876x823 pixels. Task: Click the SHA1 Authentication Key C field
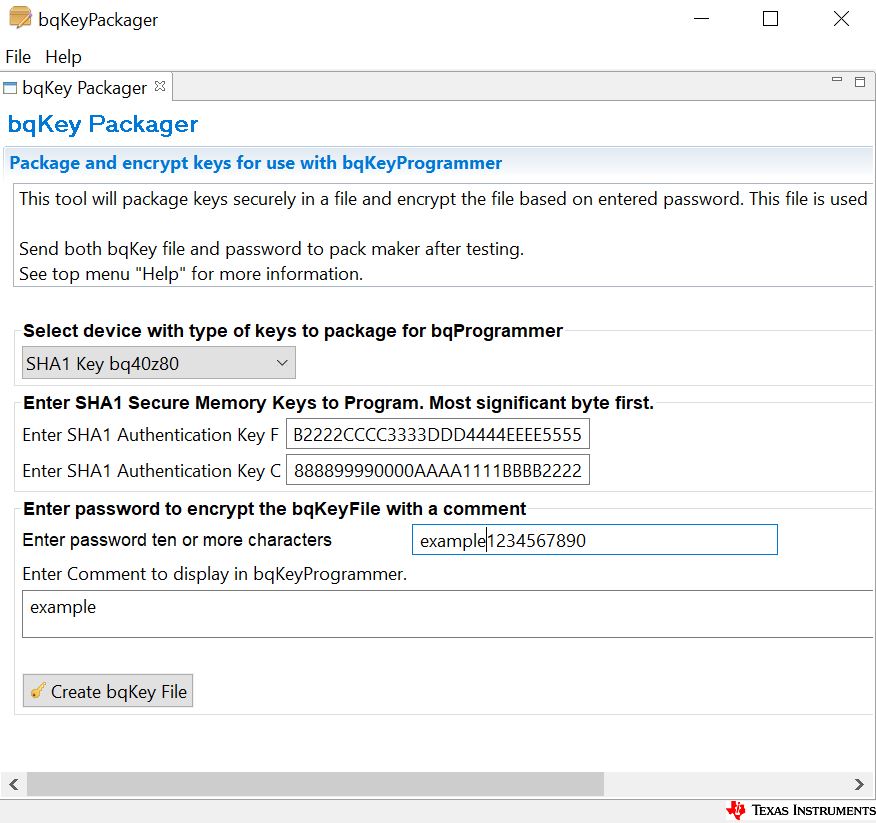point(437,471)
